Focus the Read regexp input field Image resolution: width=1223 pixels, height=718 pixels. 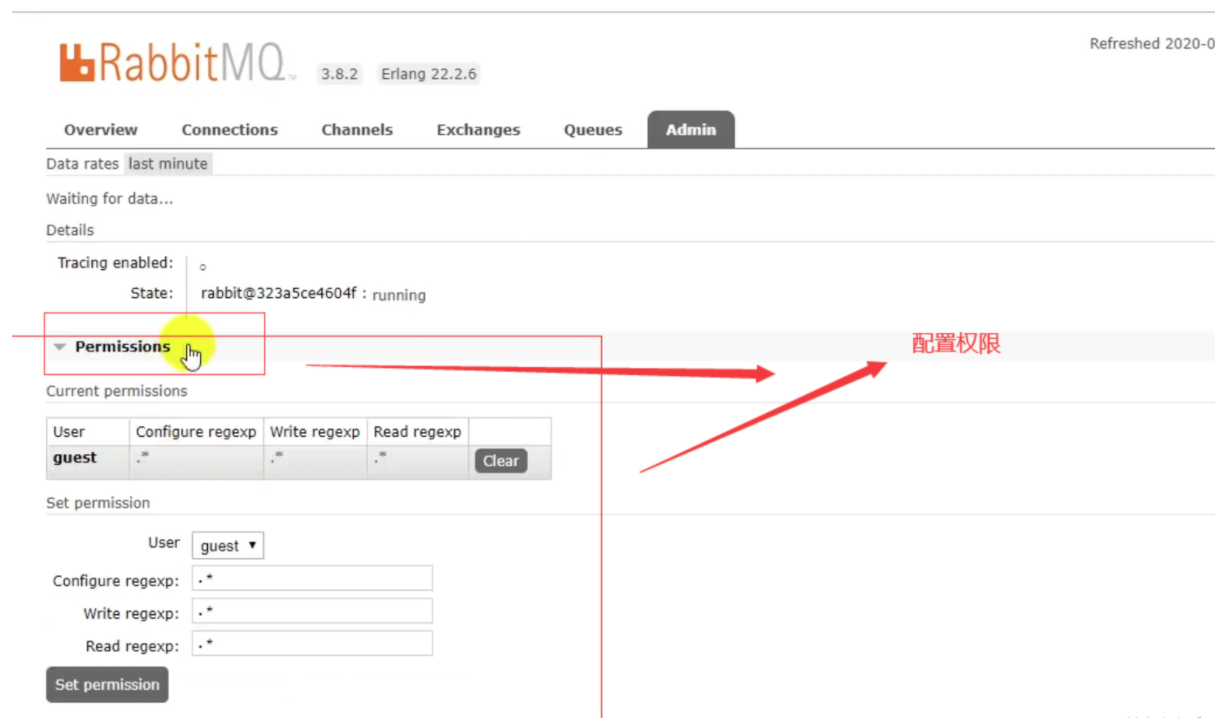[x=312, y=644]
